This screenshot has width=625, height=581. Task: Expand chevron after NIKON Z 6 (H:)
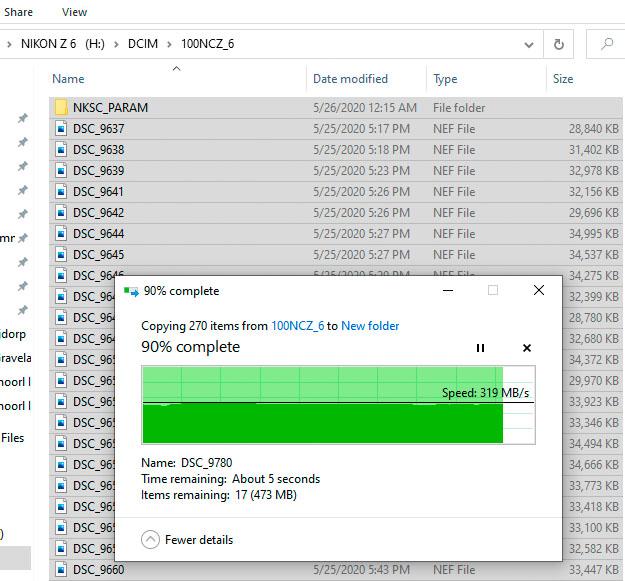pos(116,44)
